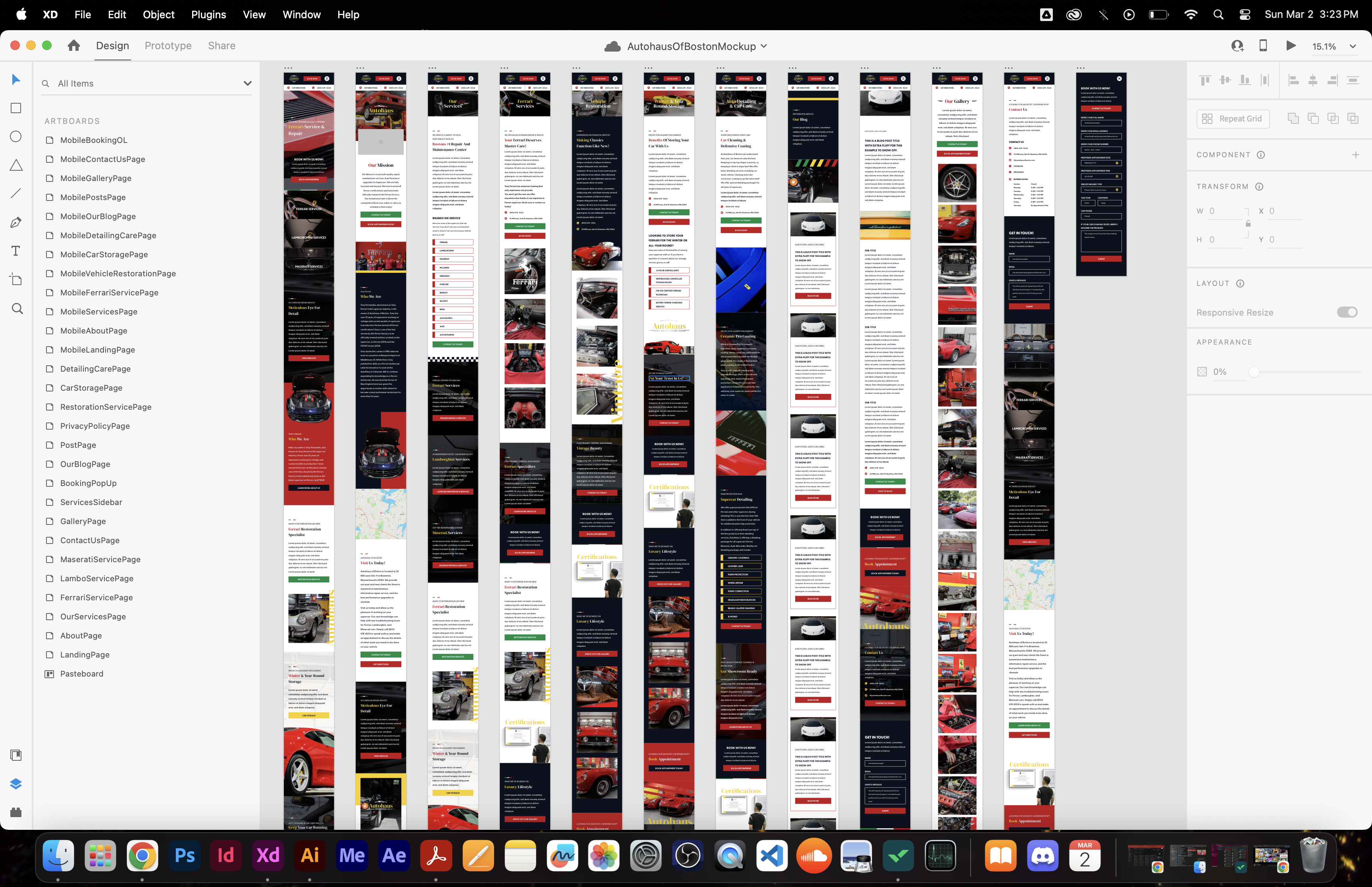
Task: Open the zoom percentage dropdown
Action: point(1353,47)
